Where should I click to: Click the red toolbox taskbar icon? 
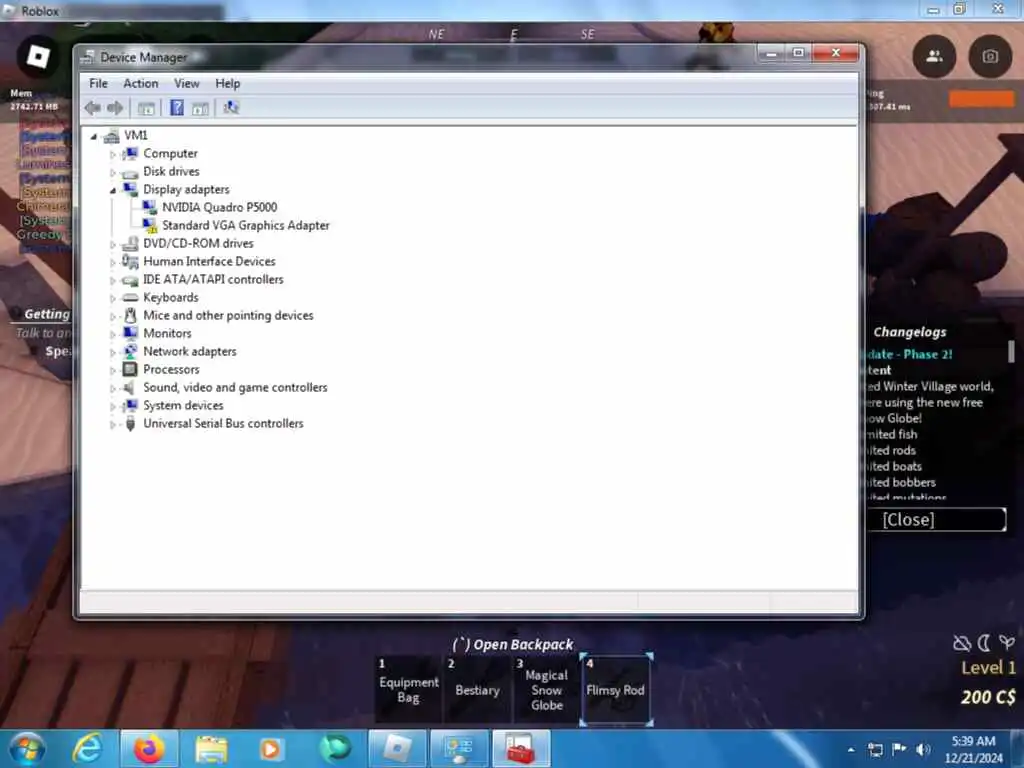point(520,749)
